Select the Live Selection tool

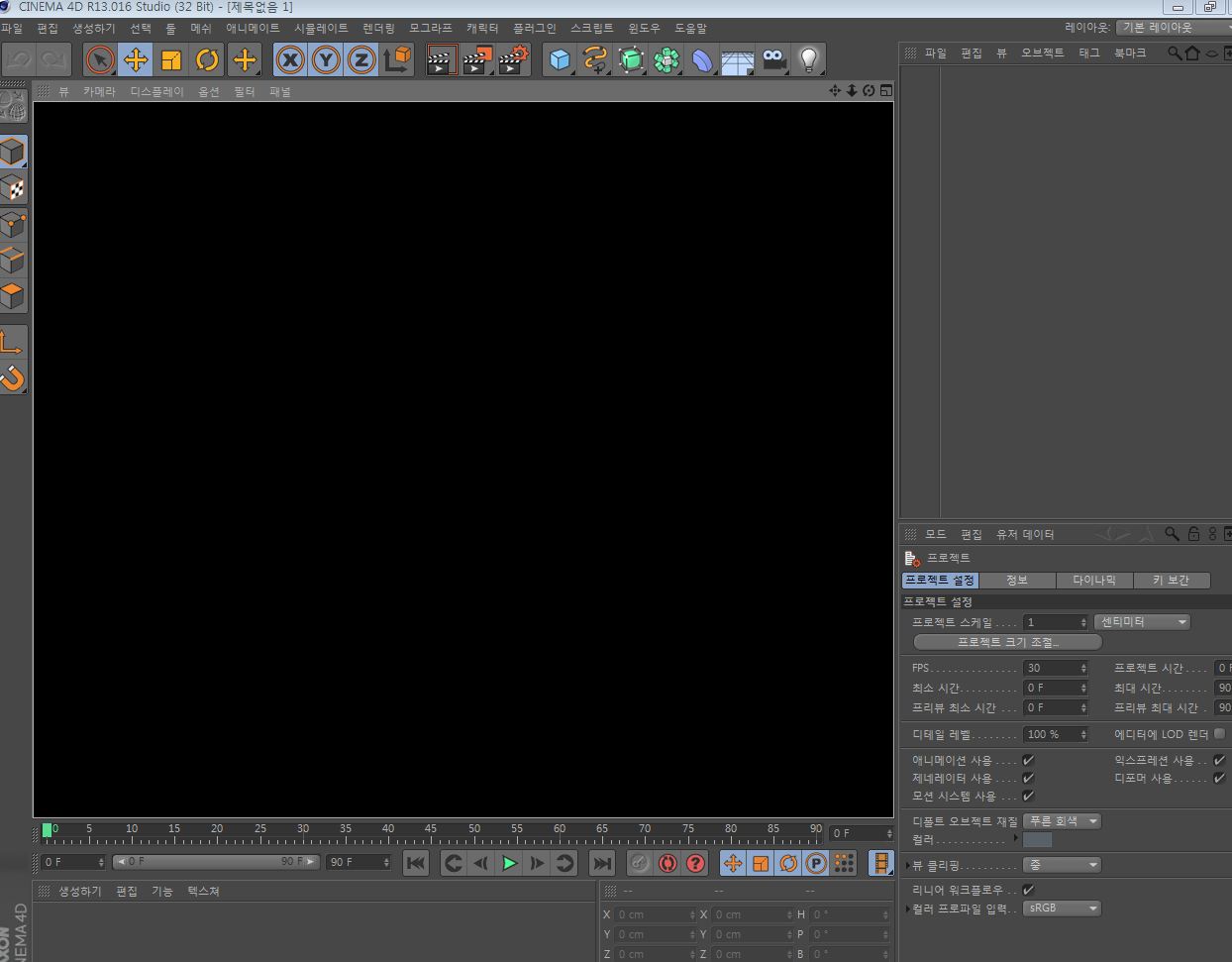(x=100, y=60)
